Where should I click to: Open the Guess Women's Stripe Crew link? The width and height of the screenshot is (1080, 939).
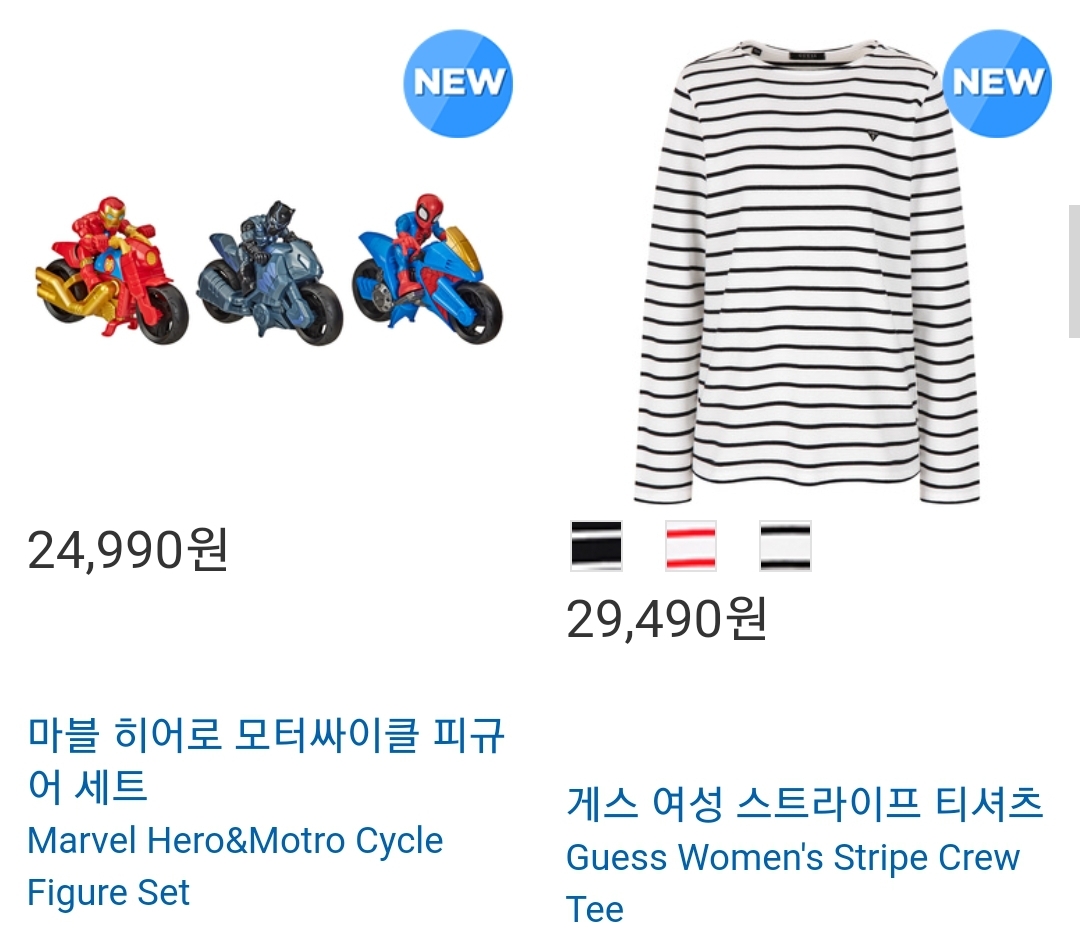click(x=793, y=858)
